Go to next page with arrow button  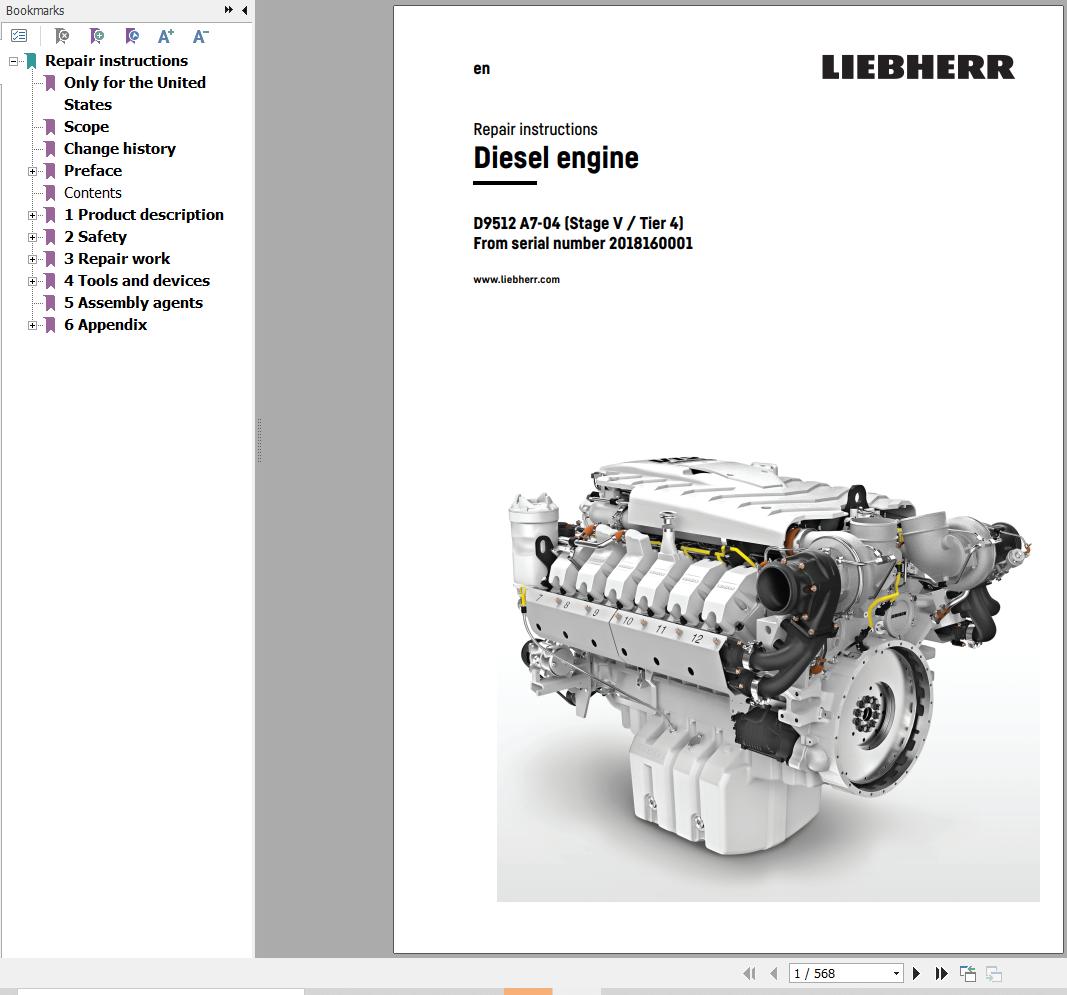[917, 972]
